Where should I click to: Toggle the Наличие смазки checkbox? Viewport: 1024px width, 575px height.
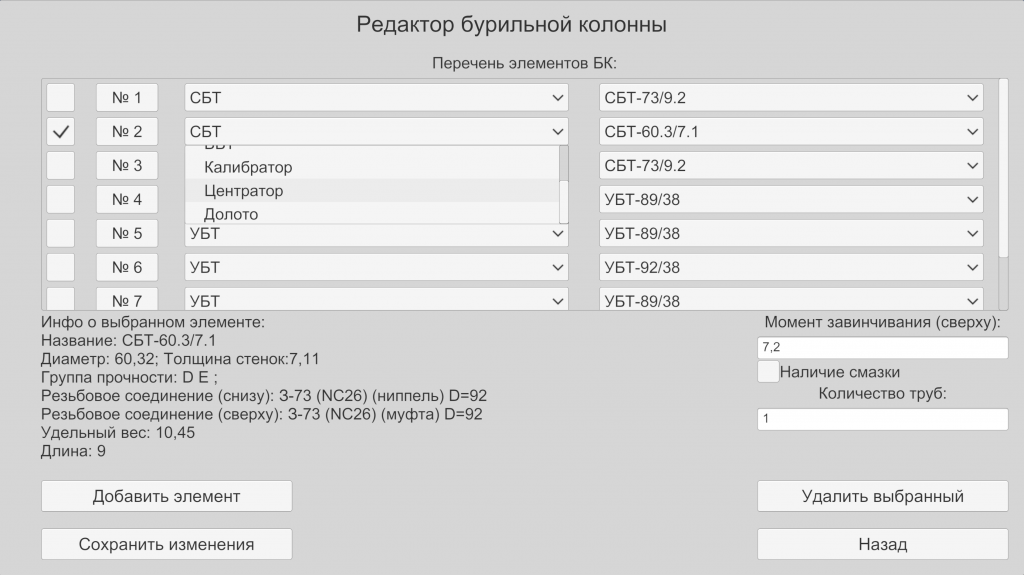point(768,372)
